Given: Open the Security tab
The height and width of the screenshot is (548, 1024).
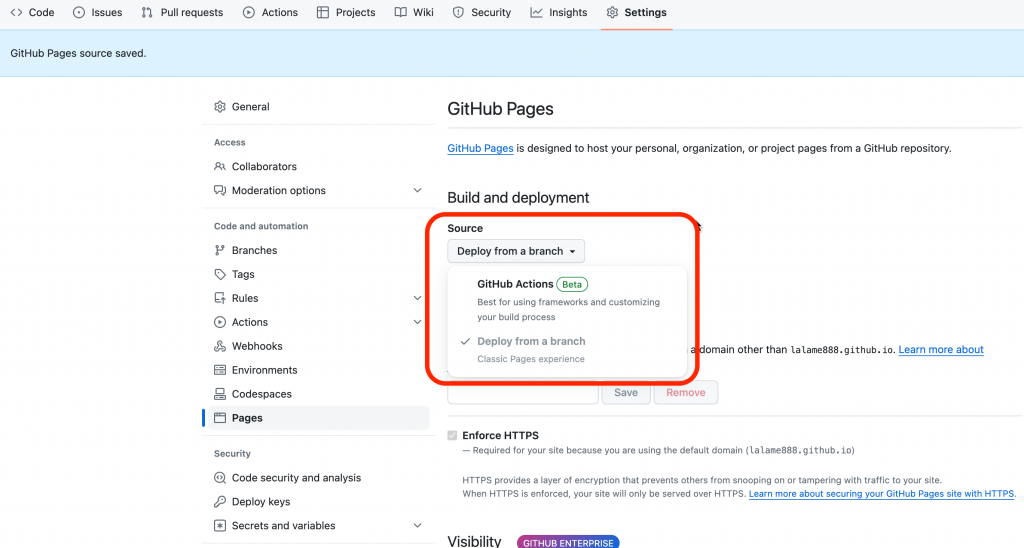Looking at the screenshot, I should pos(482,12).
